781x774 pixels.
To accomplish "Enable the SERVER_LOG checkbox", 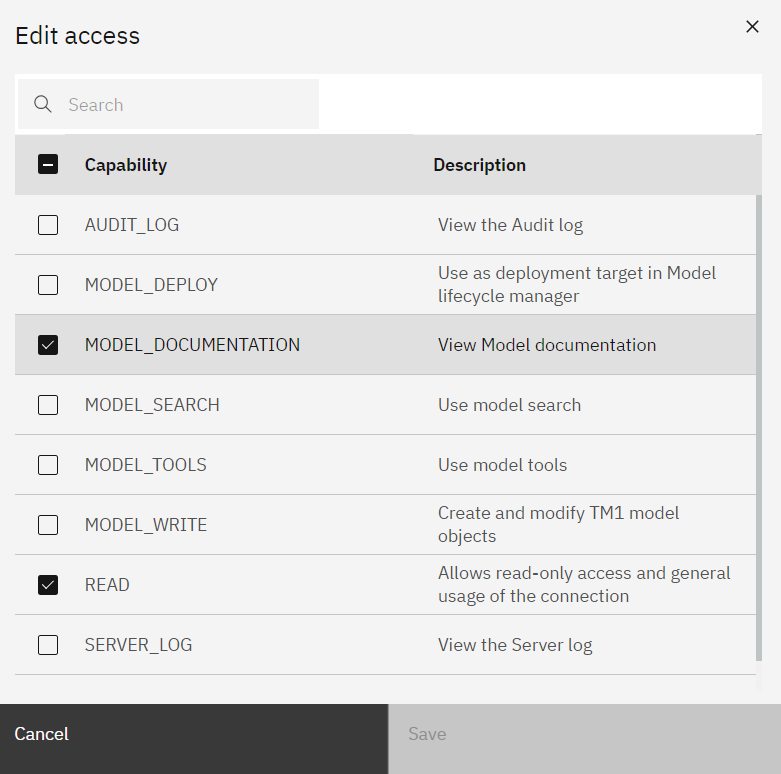I will coord(48,645).
